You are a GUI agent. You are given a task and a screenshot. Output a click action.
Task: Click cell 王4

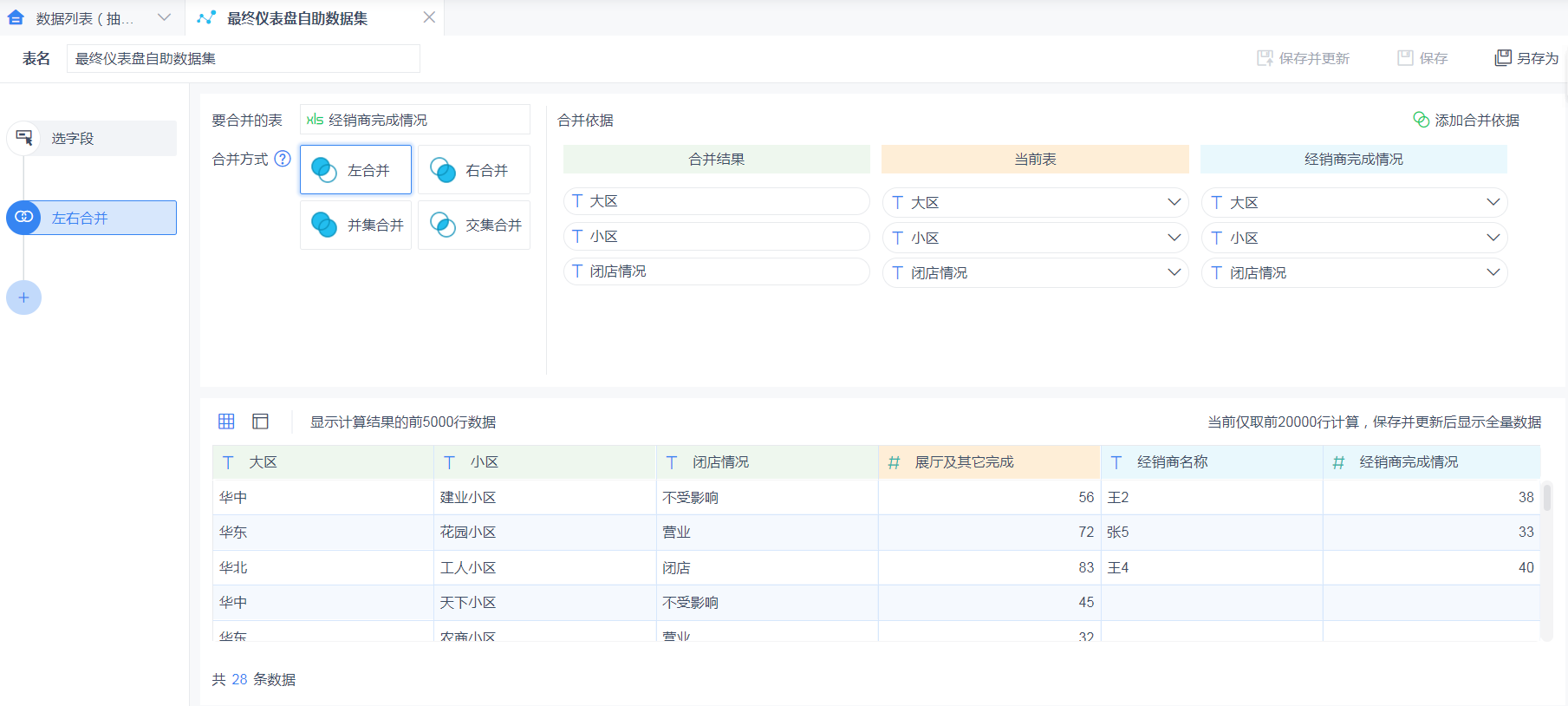1212,567
